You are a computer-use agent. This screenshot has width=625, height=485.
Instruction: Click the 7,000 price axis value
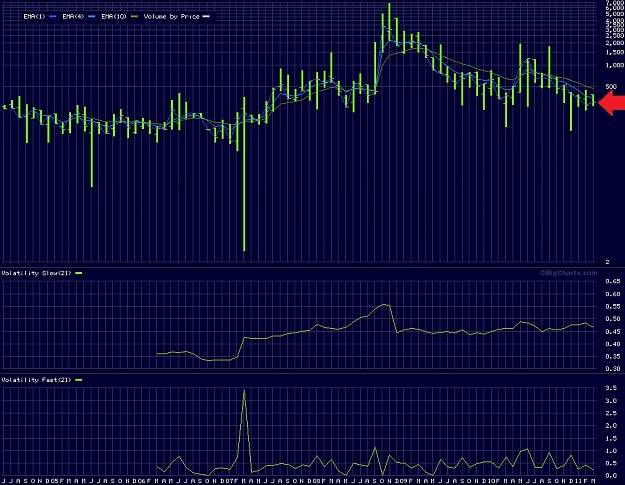615,2
